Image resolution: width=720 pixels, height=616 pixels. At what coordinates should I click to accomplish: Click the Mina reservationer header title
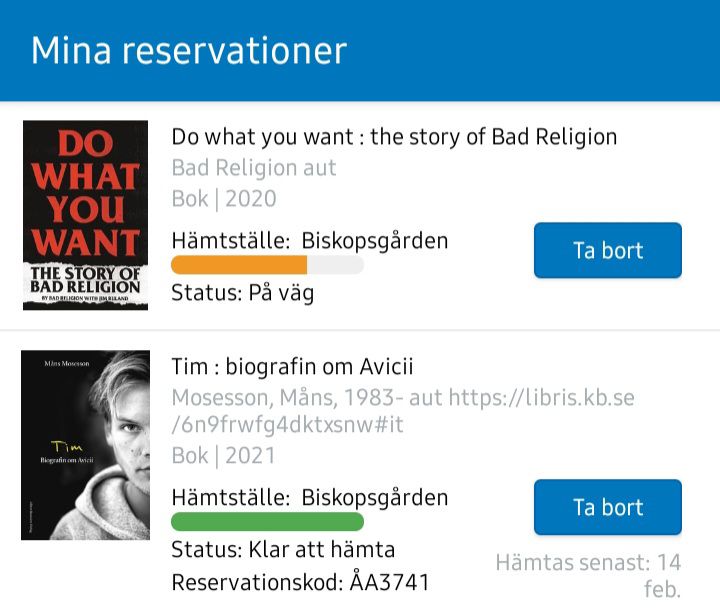188,50
